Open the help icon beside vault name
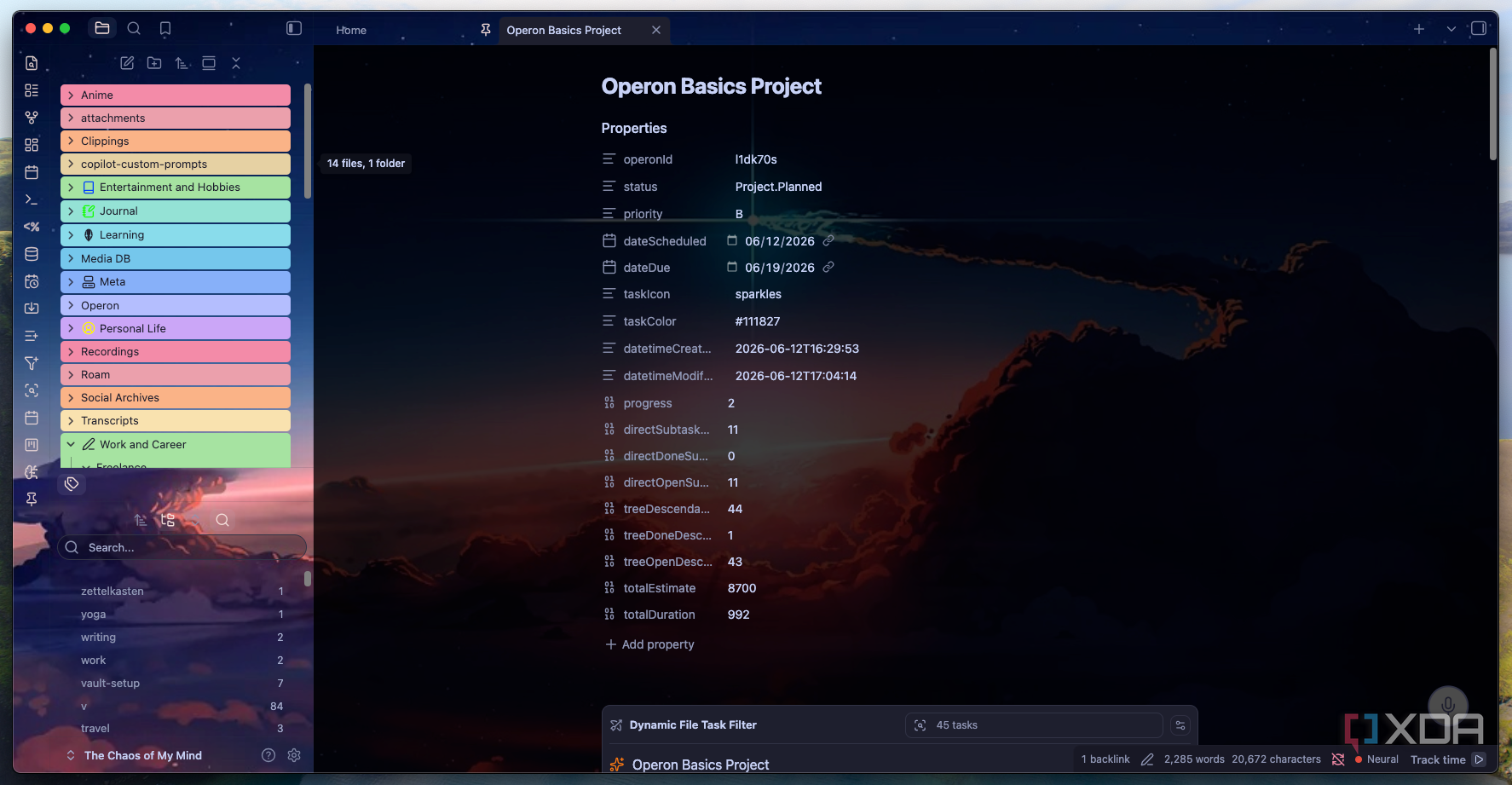Image resolution: width=1512 pixels, height=785 pixels. pos(268,755)
